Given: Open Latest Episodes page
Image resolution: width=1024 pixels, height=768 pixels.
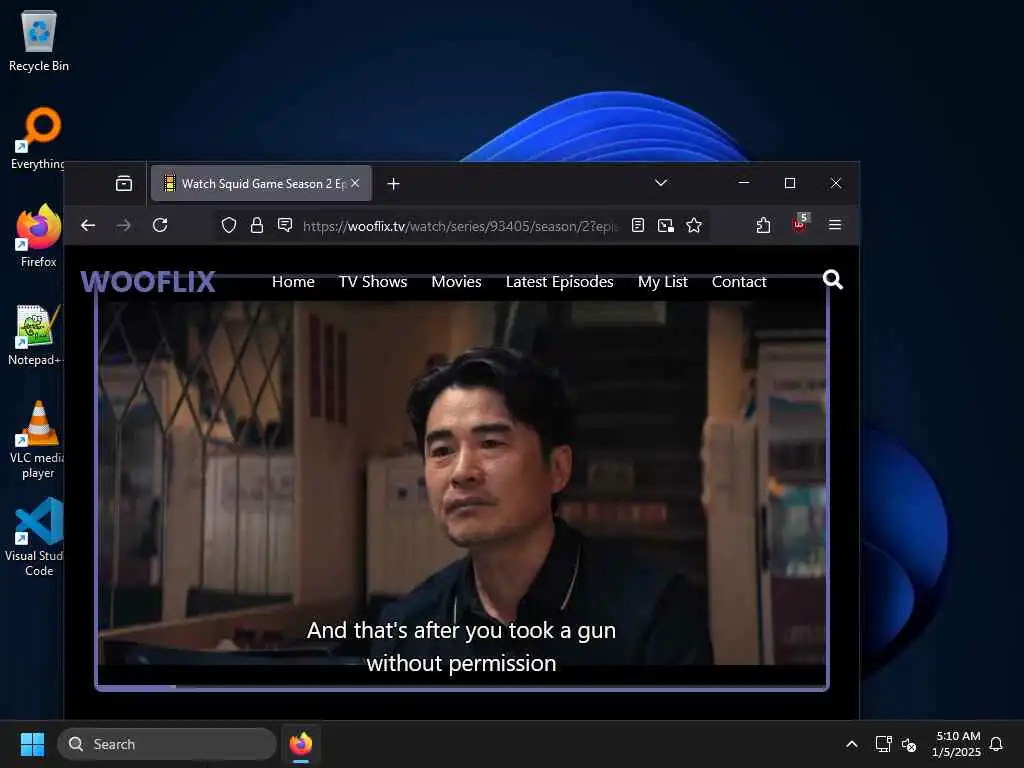Looking at the screenshot, I should pyautogui.click(x=560, y=281).
